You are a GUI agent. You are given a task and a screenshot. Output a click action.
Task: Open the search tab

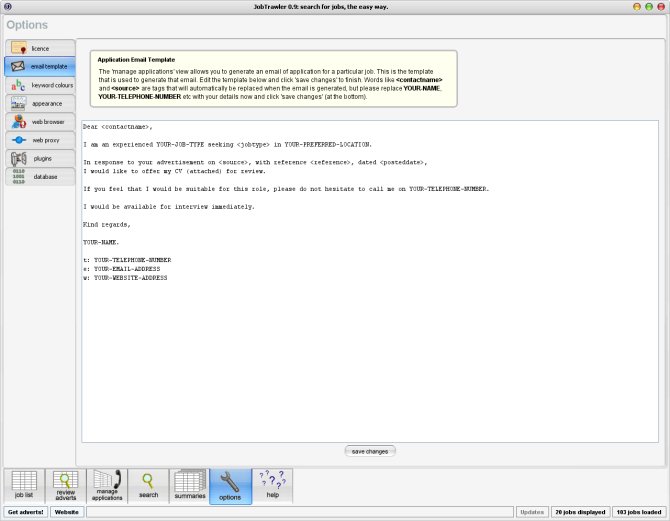coord(148,485)
